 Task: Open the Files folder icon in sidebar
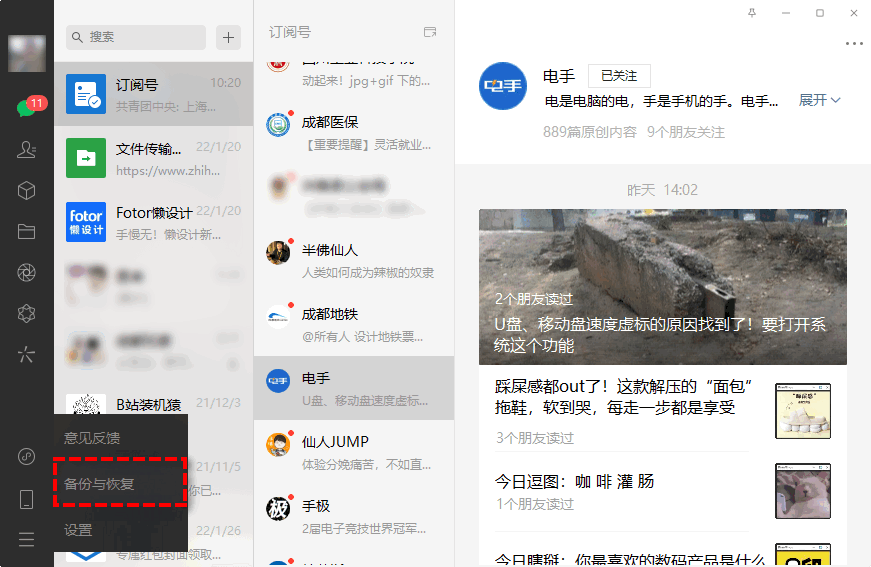[27, 231]
